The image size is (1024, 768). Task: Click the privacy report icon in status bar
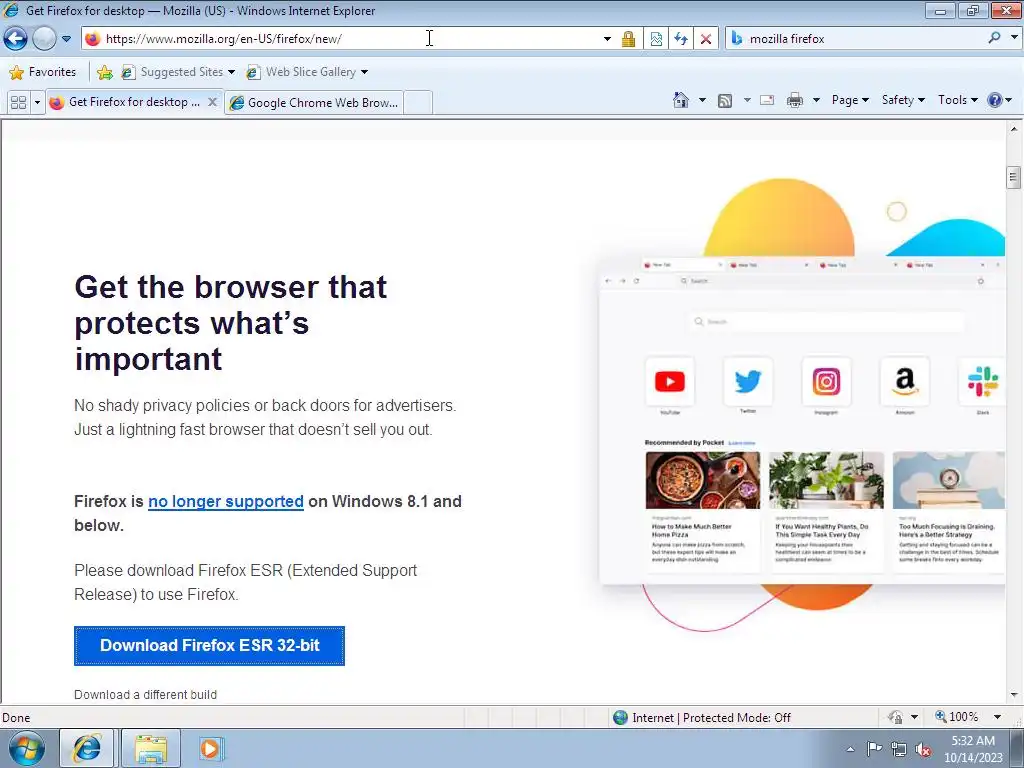coord(895,717)
